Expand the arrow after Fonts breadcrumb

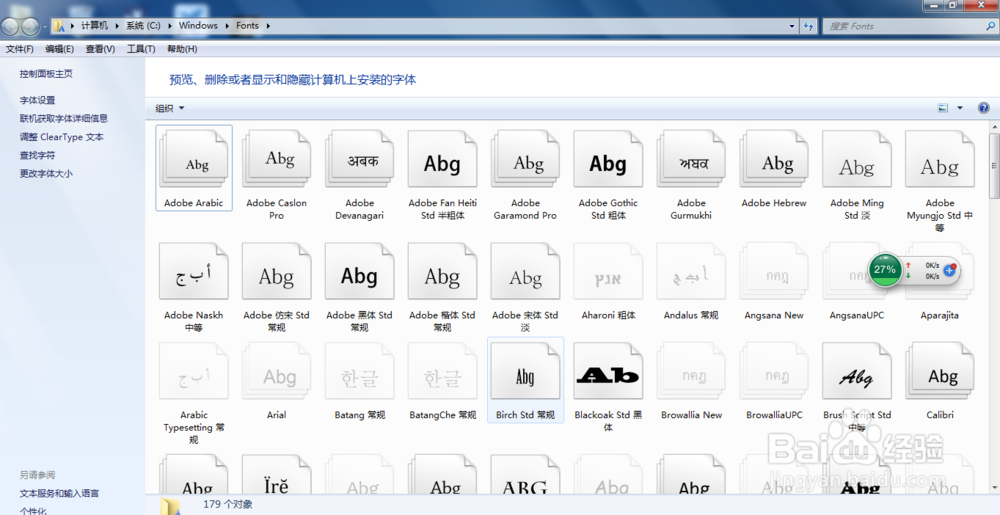[x=268, y=26]
